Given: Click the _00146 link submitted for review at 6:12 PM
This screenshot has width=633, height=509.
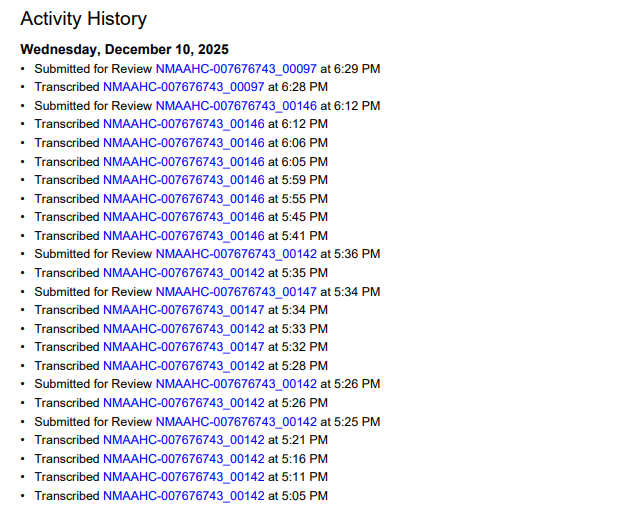Looking at the screenshot, I should tap(236, 106).
